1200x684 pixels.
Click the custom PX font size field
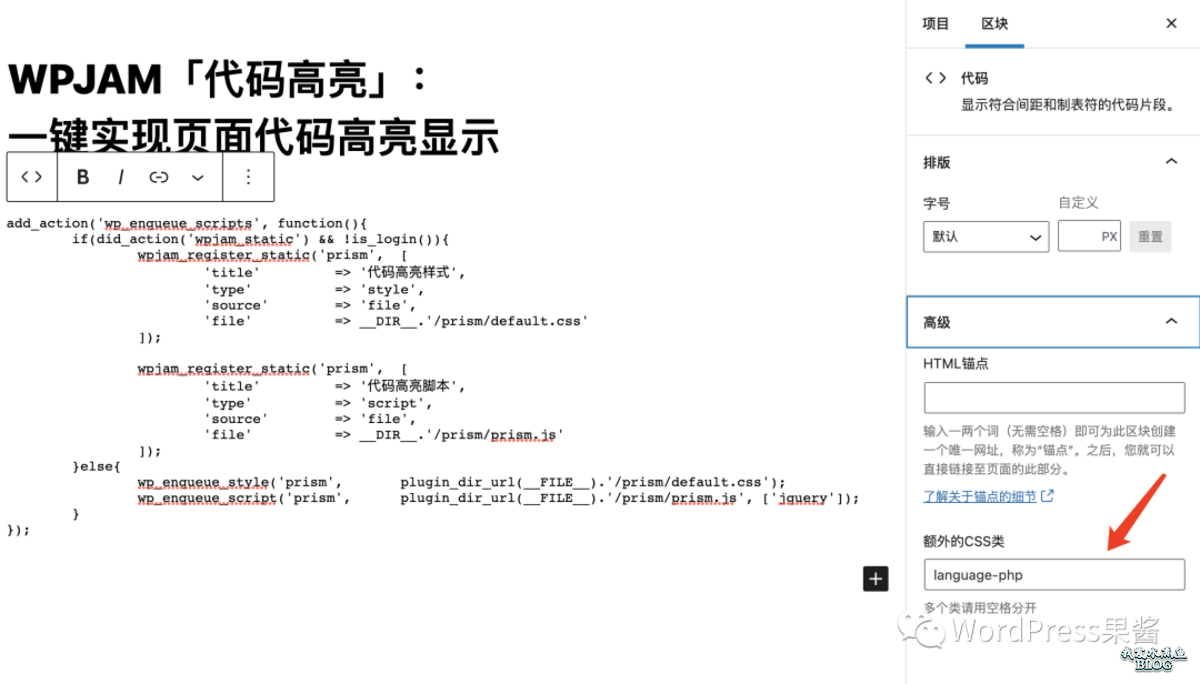pos(1089,236)
